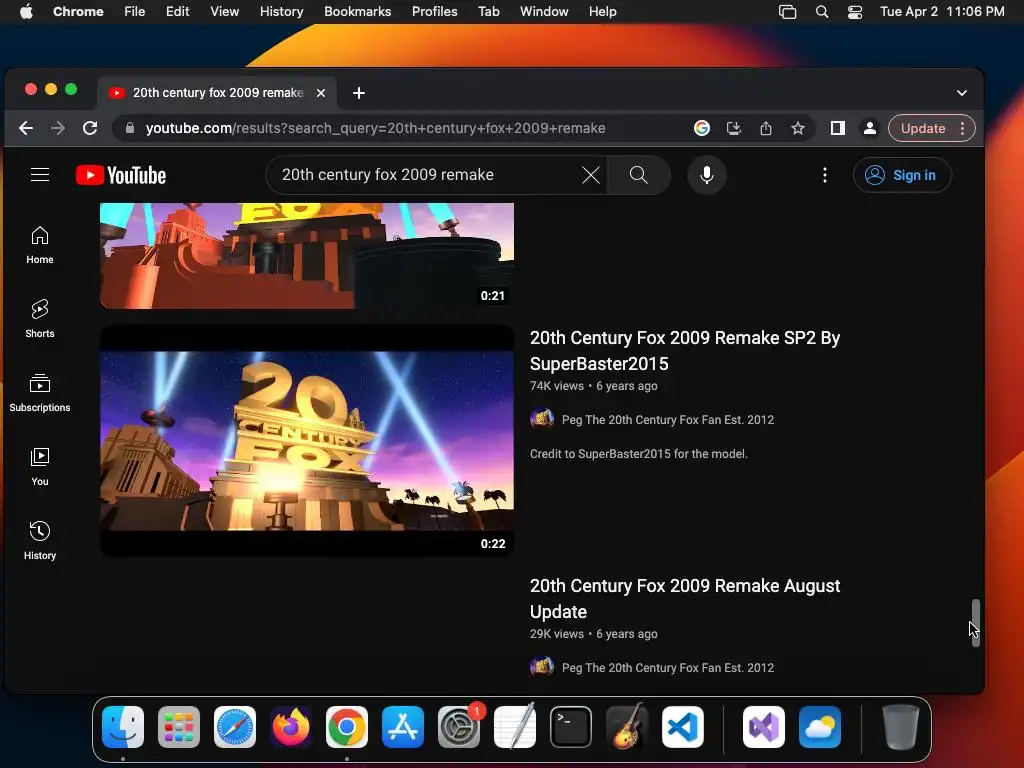Image resolution: width=1024 pixels, height=768 pixels.
Task: Open the Edit menu
Action: (178, 11)
